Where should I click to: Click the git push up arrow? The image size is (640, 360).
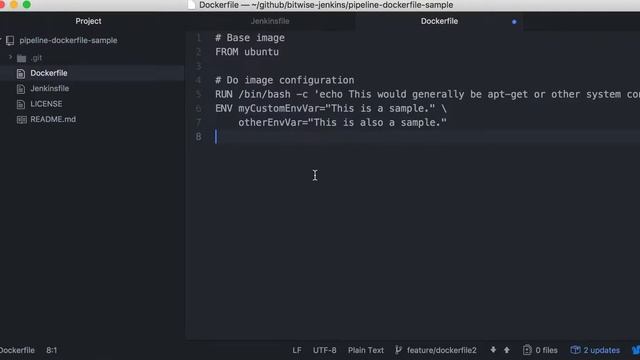click(x=507, y=350)
